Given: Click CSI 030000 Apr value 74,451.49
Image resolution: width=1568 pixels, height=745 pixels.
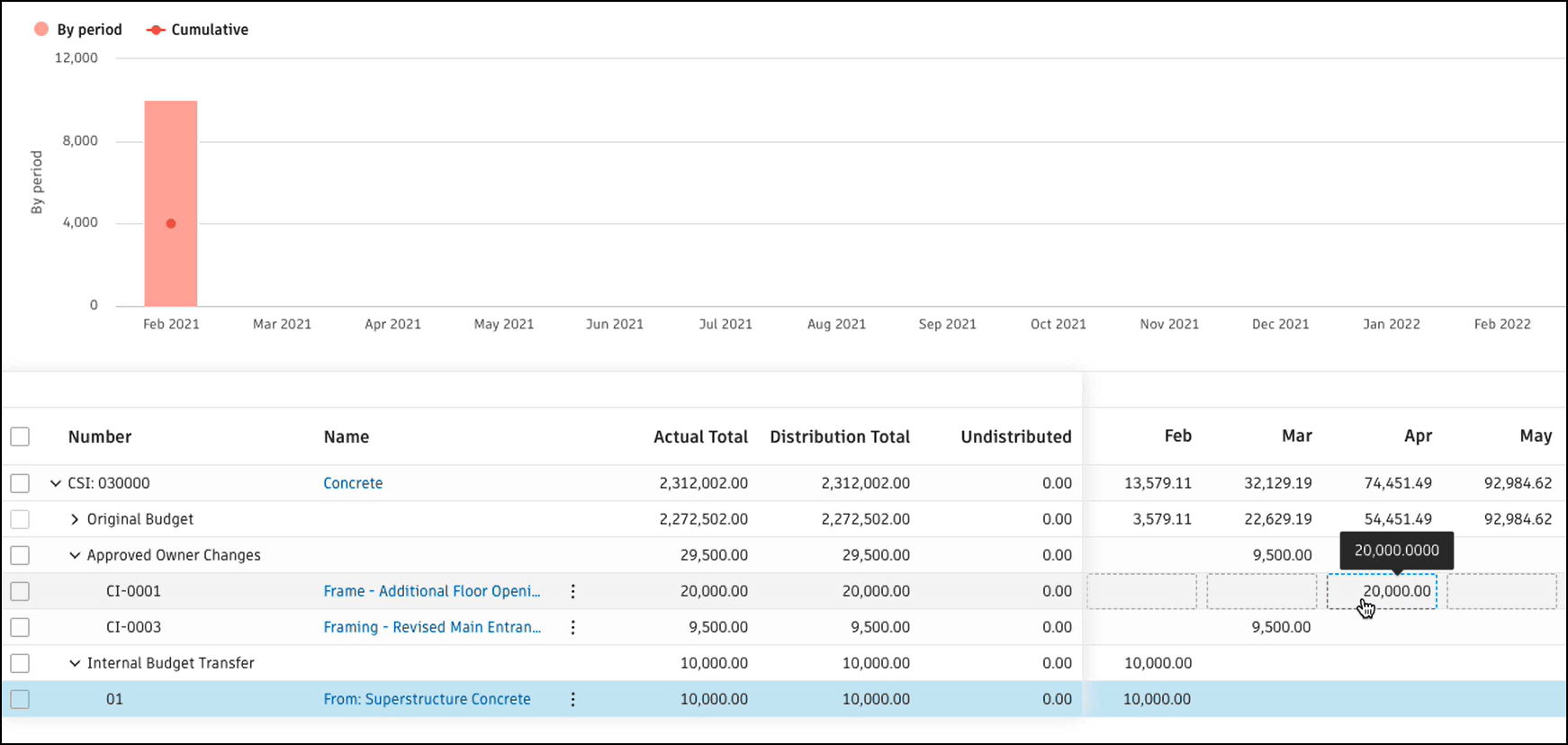Looking at the screenshot, I should (x=1398, y=483).
